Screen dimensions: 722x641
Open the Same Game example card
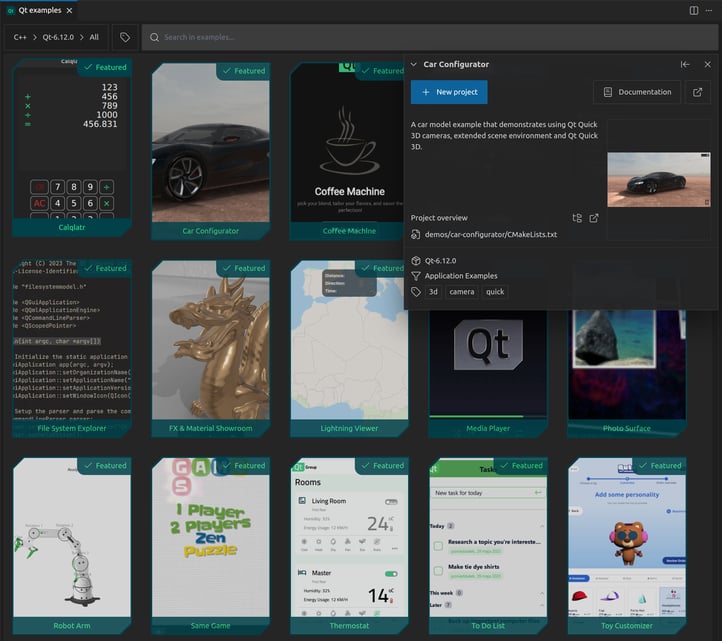pos(210,546)
